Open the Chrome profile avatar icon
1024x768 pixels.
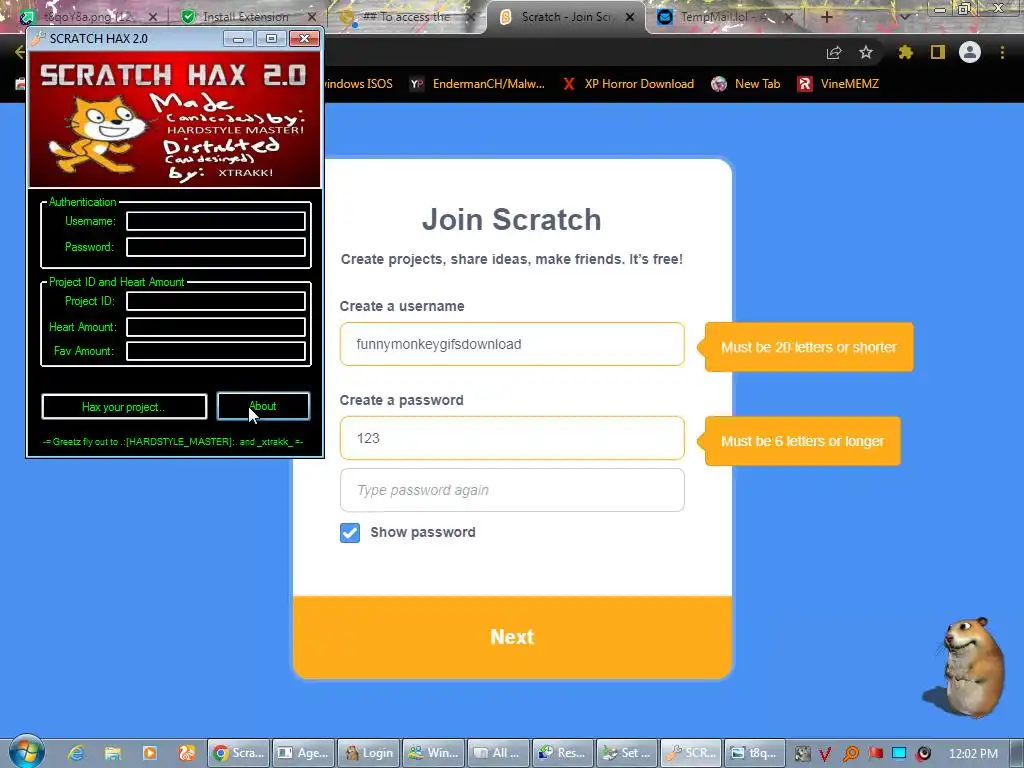point(970,52)
